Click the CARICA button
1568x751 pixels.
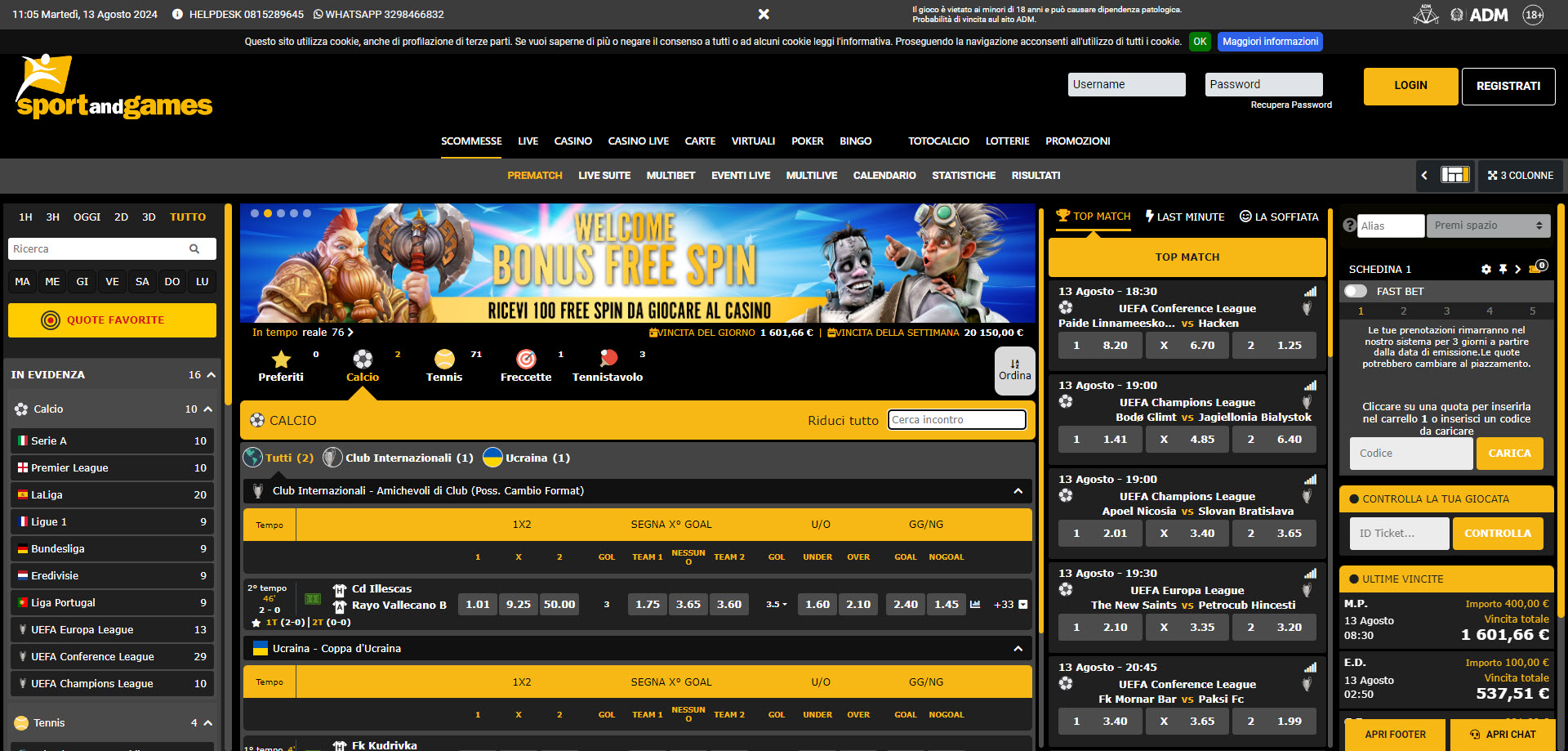(x=1509, y=453)
